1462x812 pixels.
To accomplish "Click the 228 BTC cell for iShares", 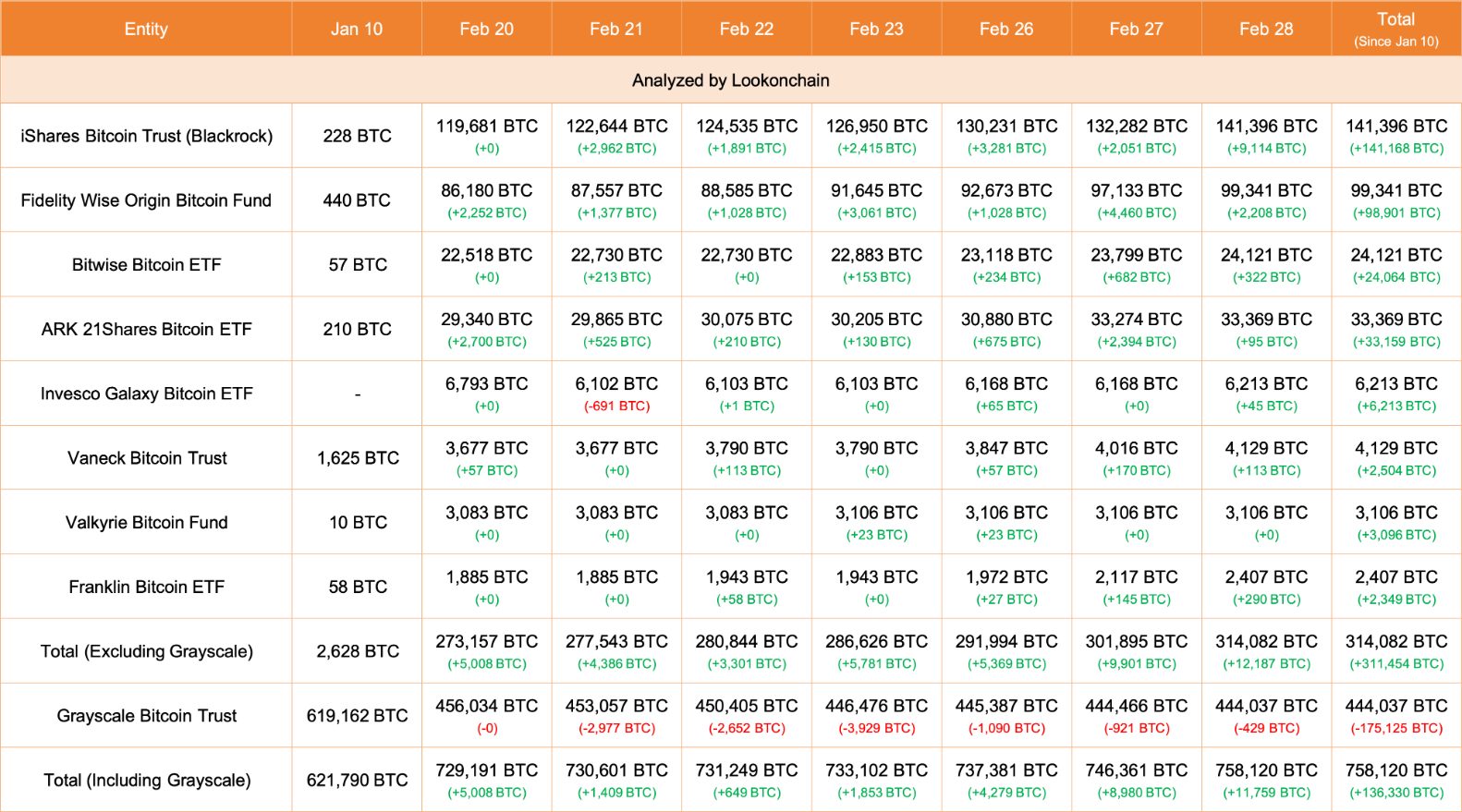I will coord(357,136).
